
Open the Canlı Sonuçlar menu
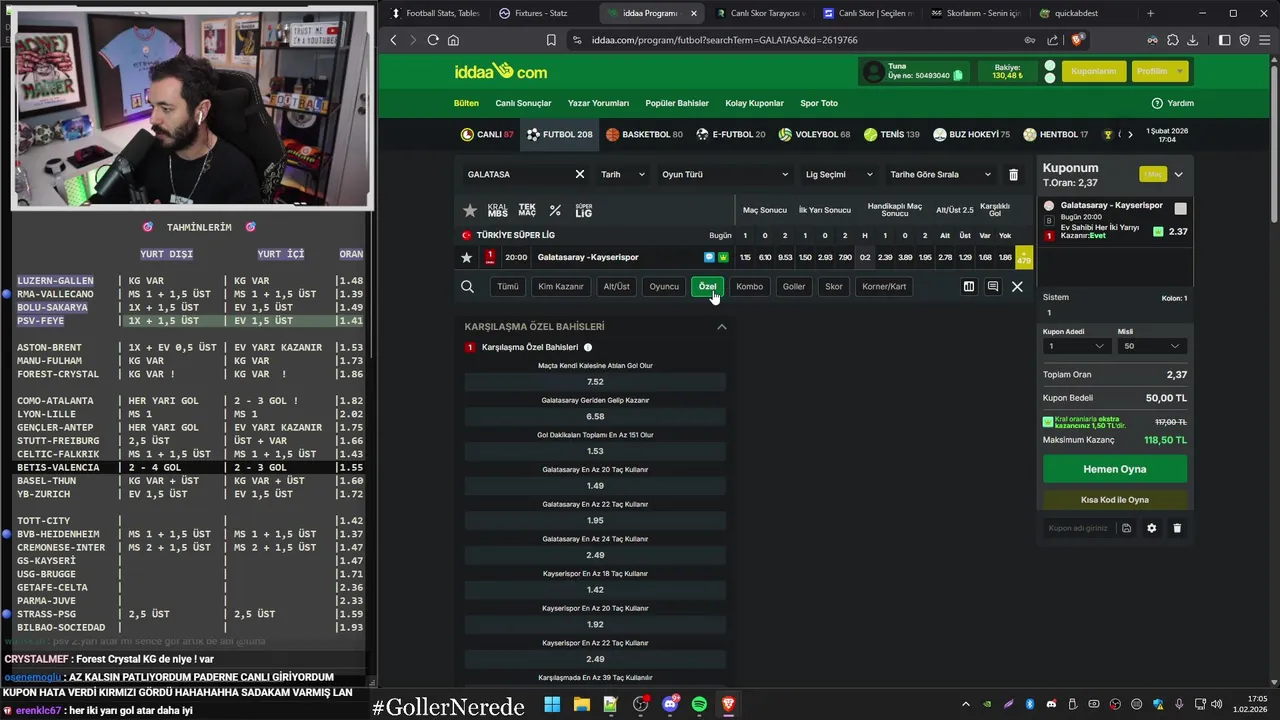click(523, 103)
